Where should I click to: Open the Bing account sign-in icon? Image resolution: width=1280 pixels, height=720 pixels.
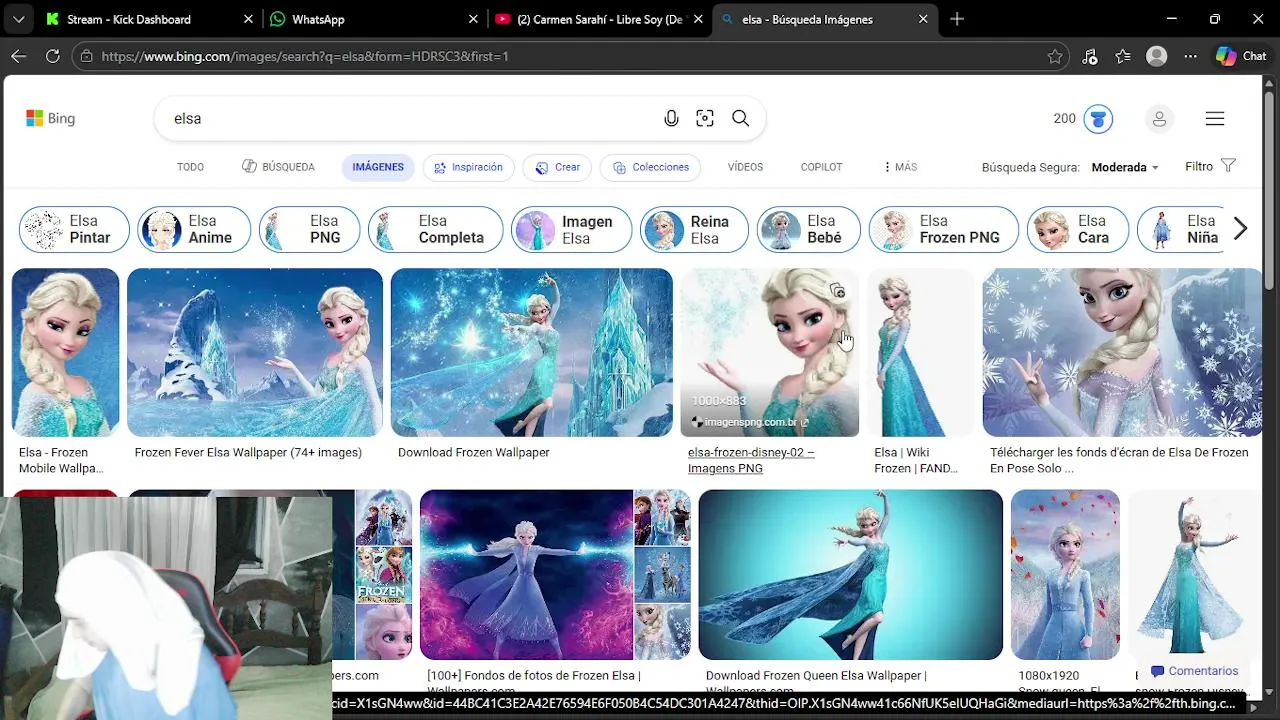click(1159, 119)
